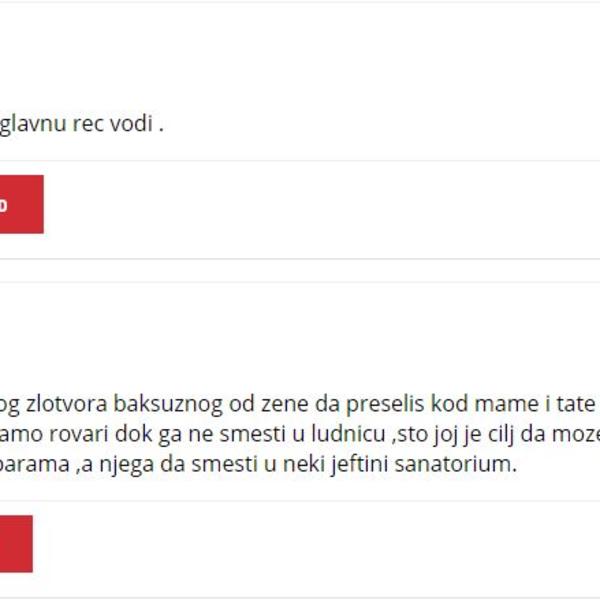Click the word 'rec' in the first comment
This screenshot has width=600, height=600.
88,128
